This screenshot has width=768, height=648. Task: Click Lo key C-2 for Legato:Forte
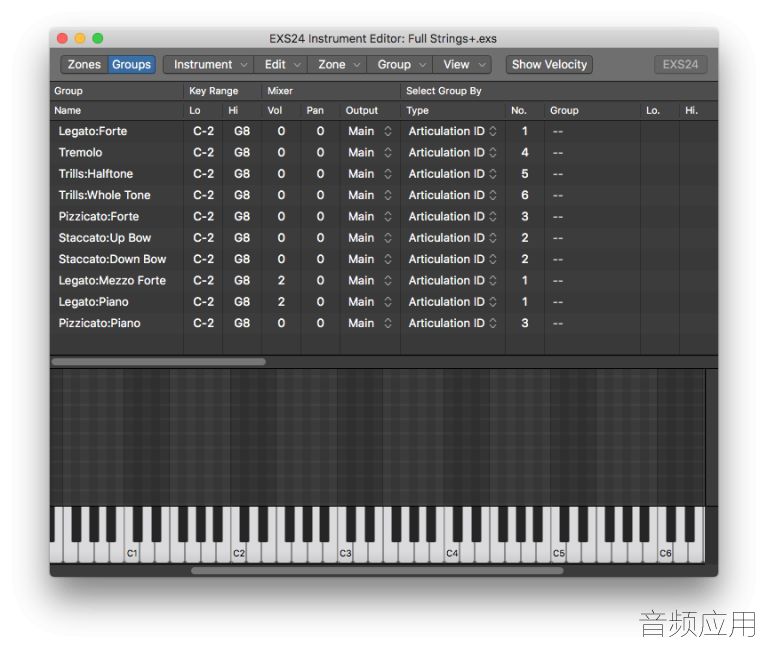(x=203, y=131)
